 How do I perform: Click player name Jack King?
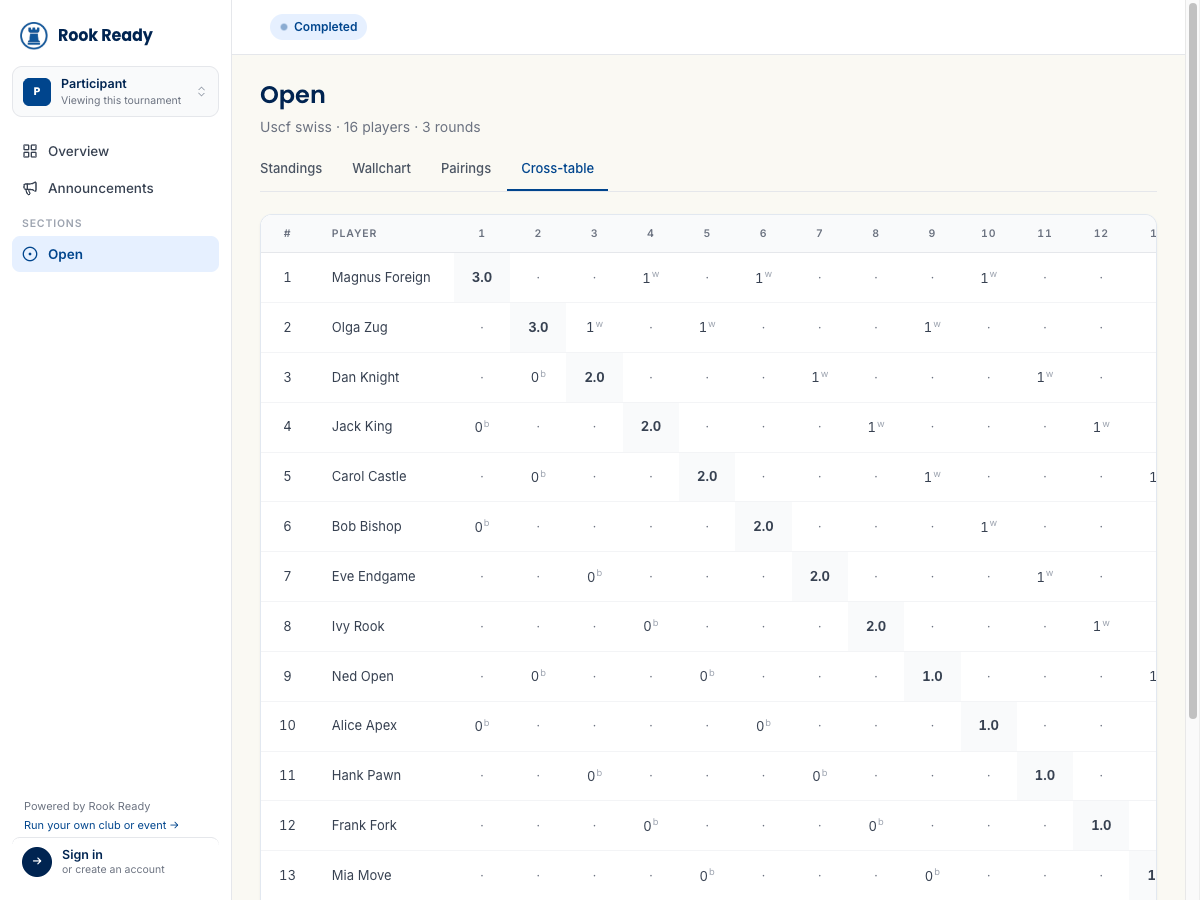(362, 426)
